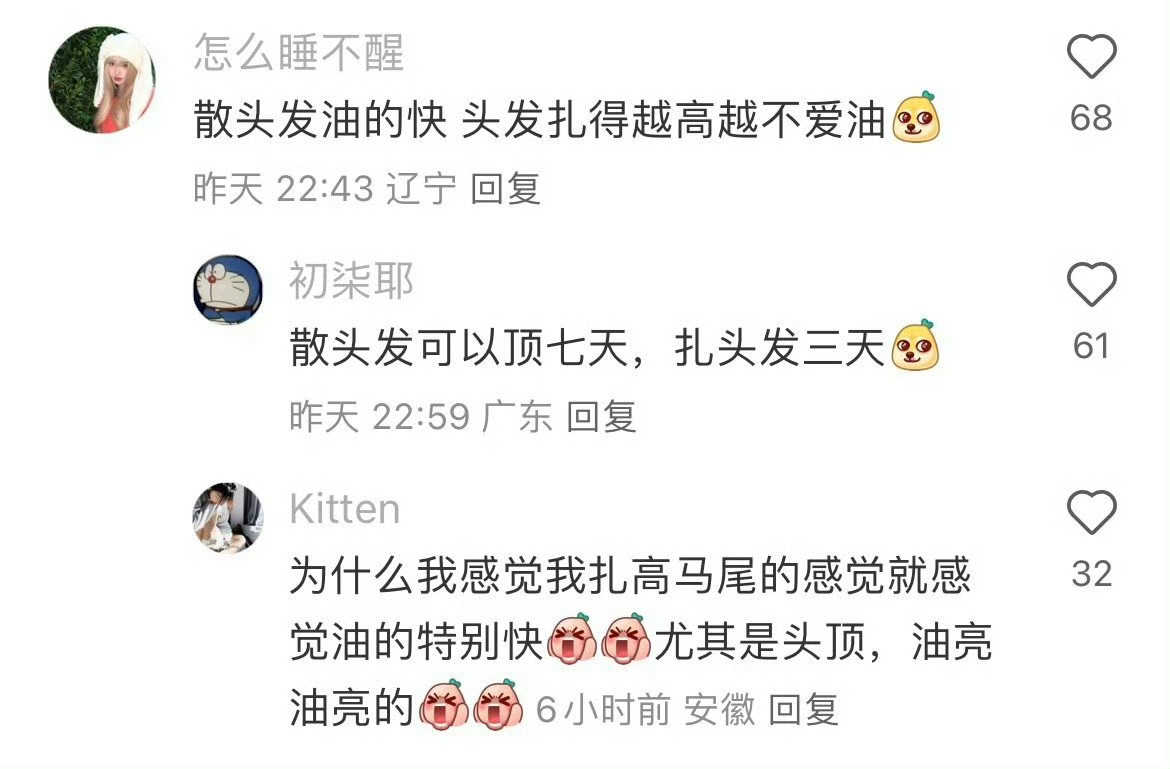Click the yellow emoji after 越不爱油
The image size is (1170, 769).
916,117
